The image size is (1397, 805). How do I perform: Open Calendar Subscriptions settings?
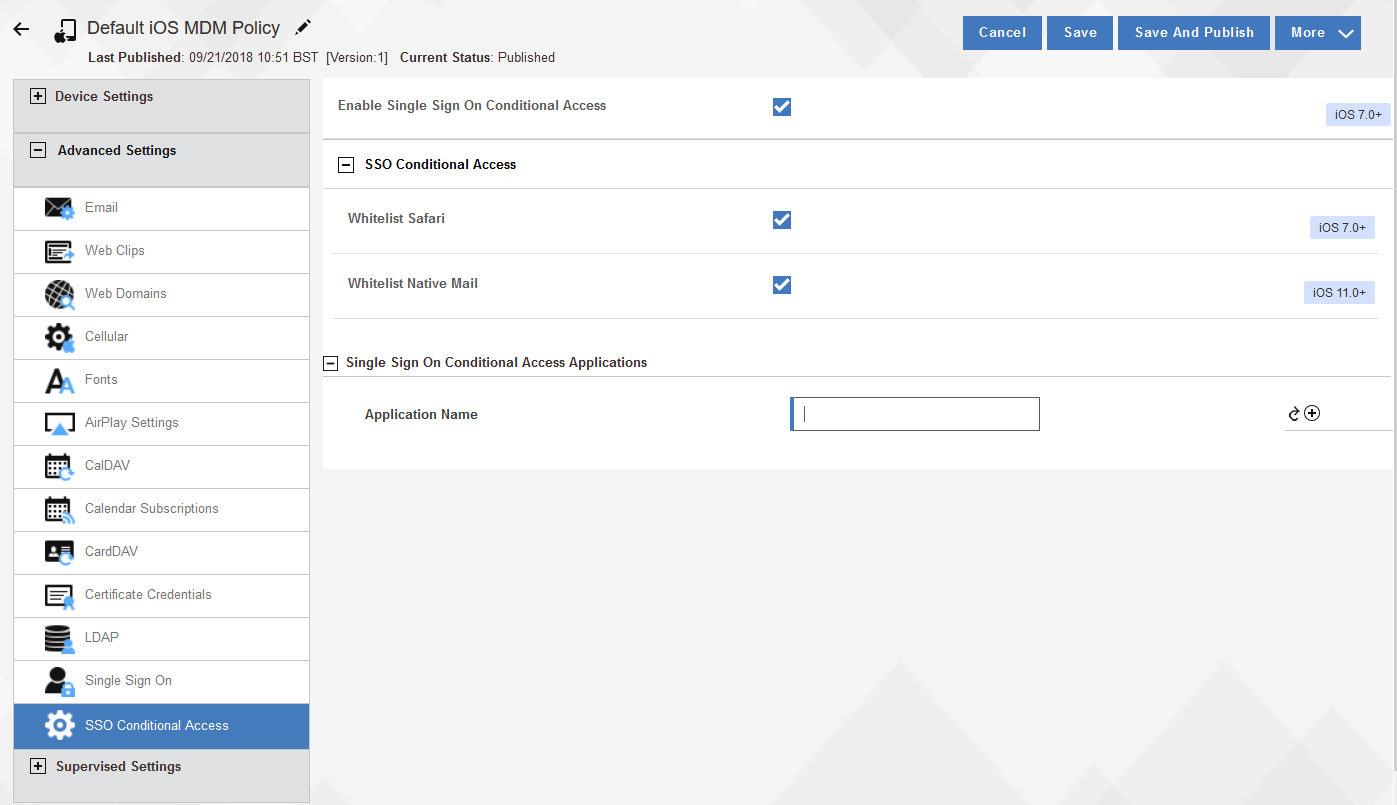point(161,509)
